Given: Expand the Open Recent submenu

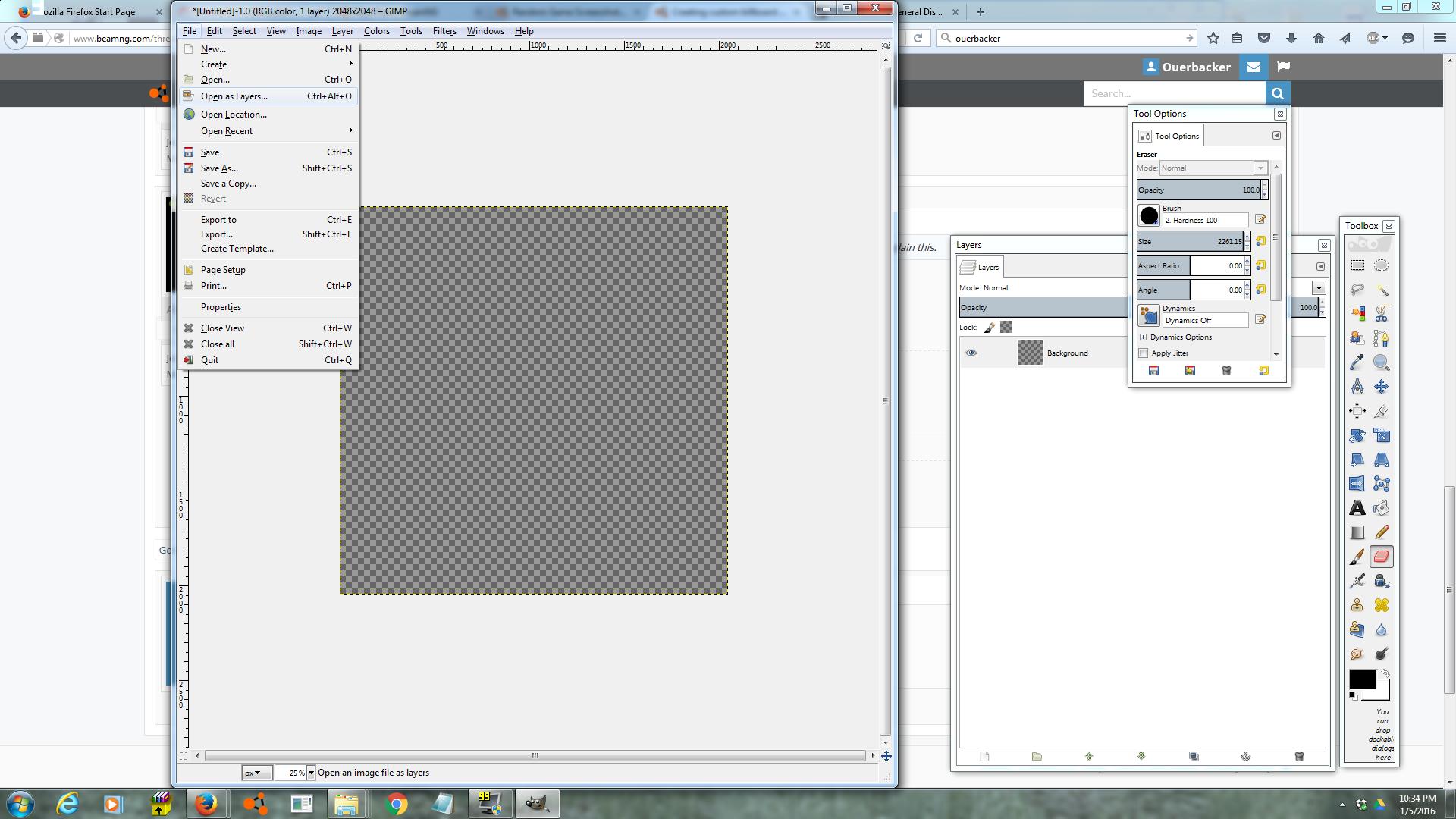Looking at the screenshot, I should pyautogui.click(x=268, y=131).
